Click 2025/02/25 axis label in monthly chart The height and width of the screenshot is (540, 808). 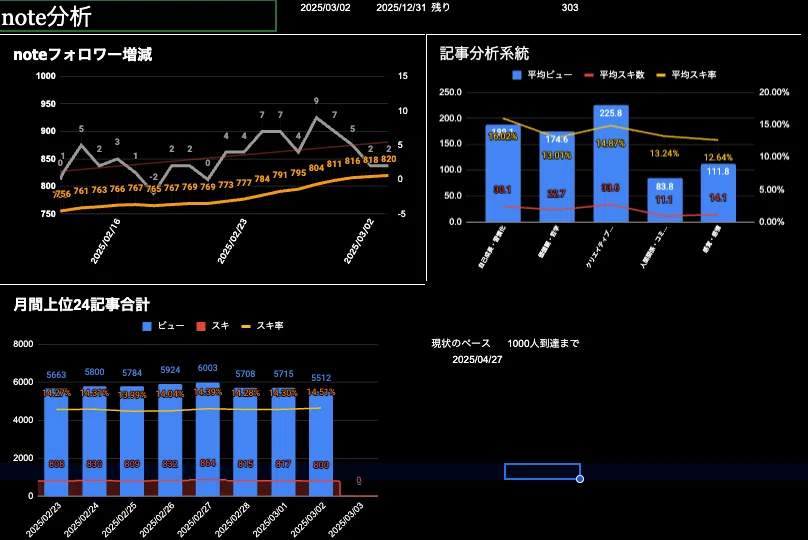point(119,519)
